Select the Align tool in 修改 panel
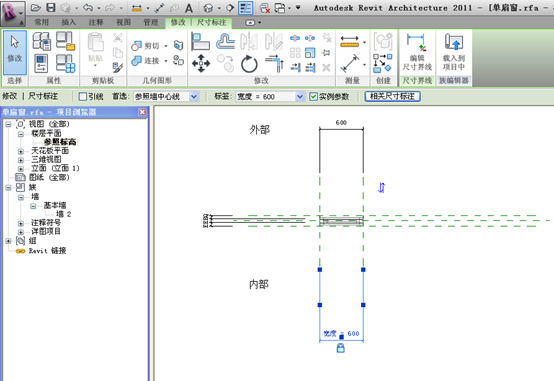554x381 pixels. 200,41
